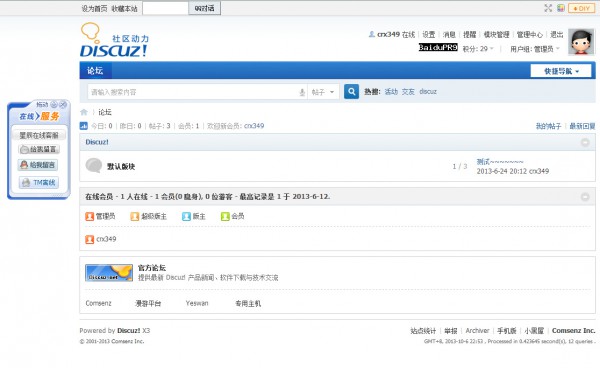Image resolution: width=600 pixels, height=368 pixels.
Task: Open 我的帖子 link
Action: pyautogui.click(x=548, y=126)
